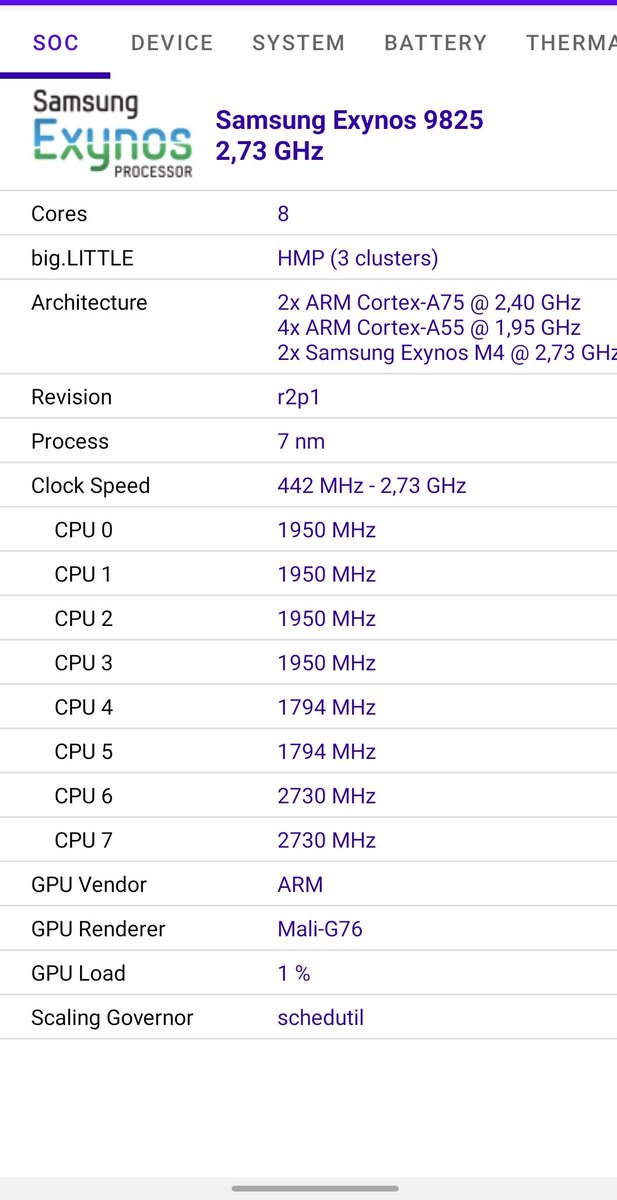Select the Revision r2p1 row
This screenshot has height=1200, width=617.
[x=308, y=397]
